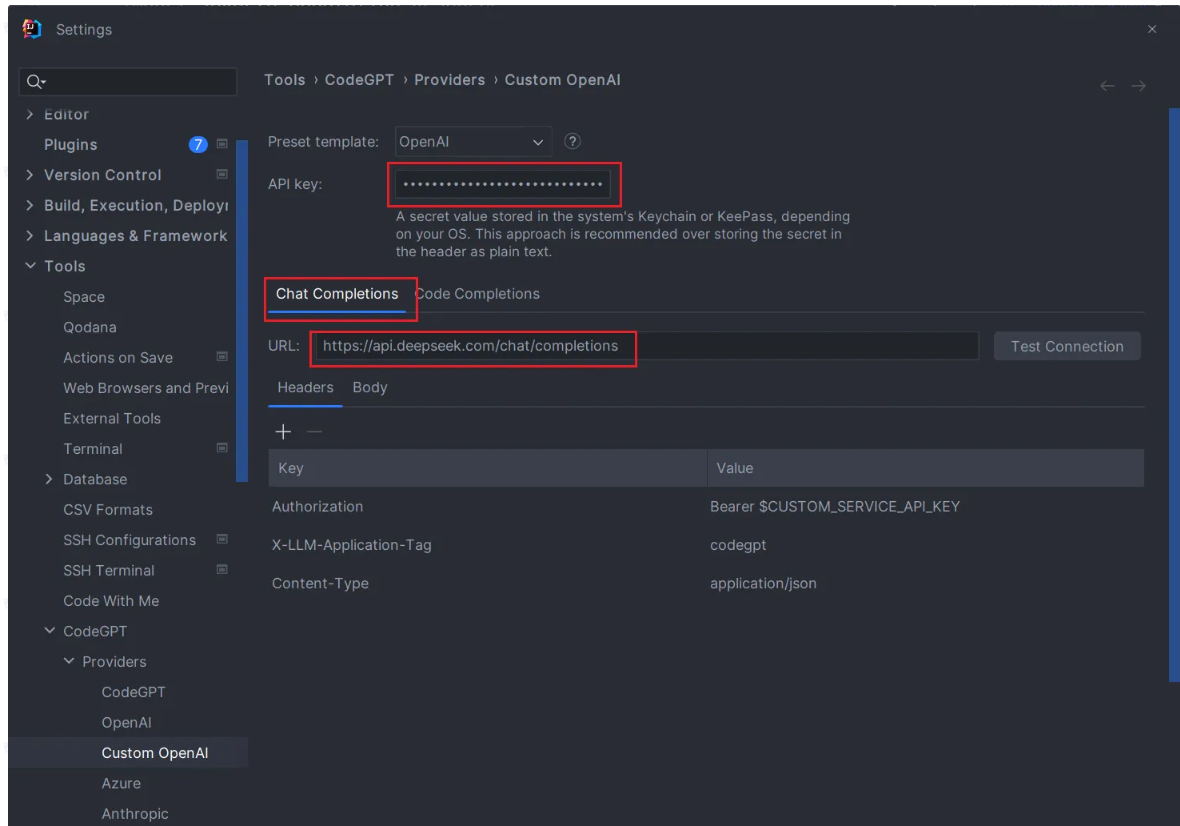
Task: Expand Languages & Frameworks group
Action: click(29, 235)
